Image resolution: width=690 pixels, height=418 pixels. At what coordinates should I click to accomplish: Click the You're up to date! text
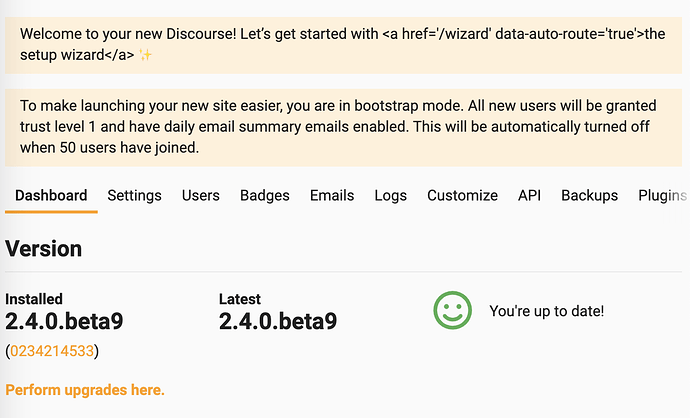tap(547, 311)
